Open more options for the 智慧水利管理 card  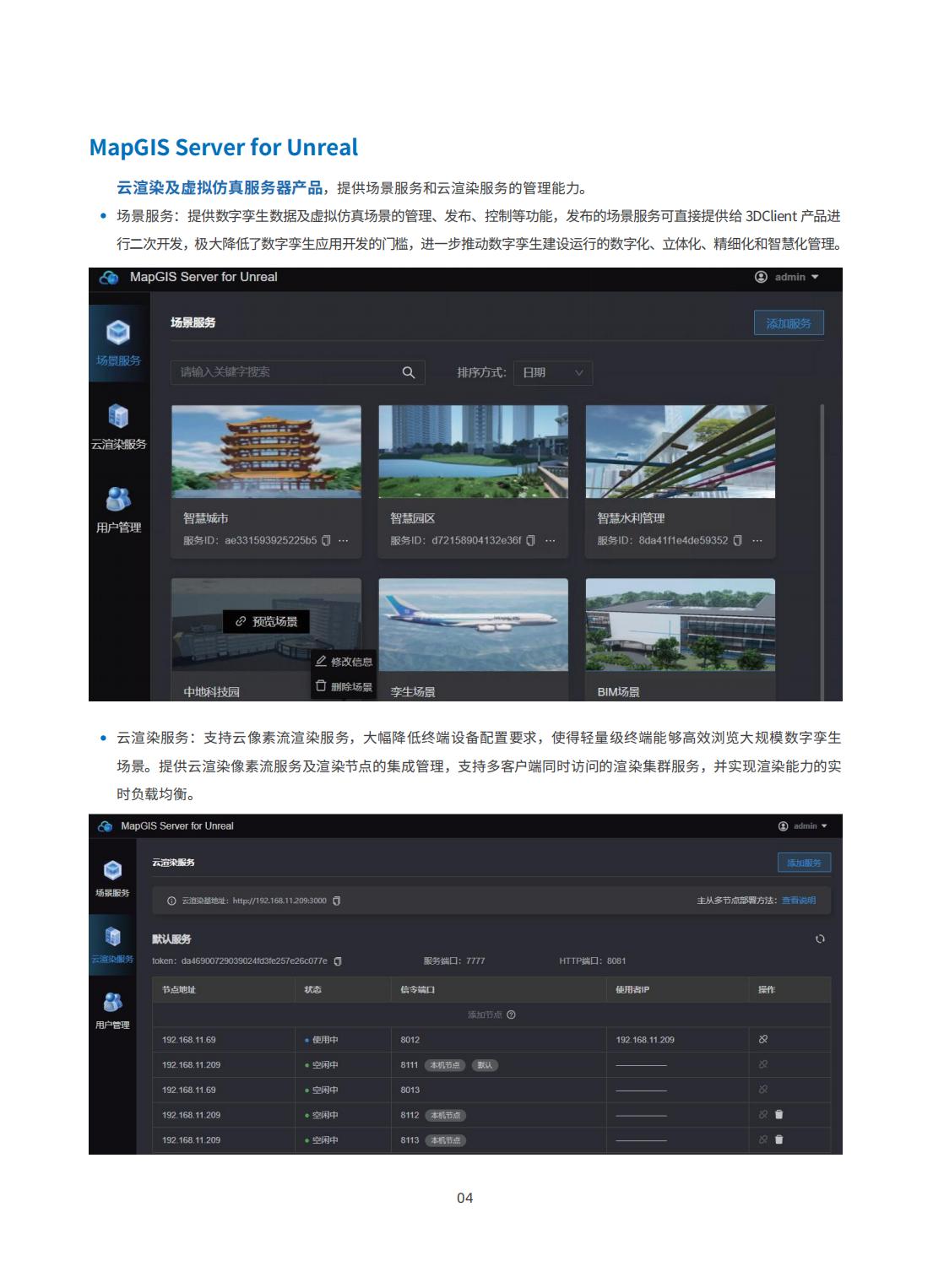pos(757,540)
